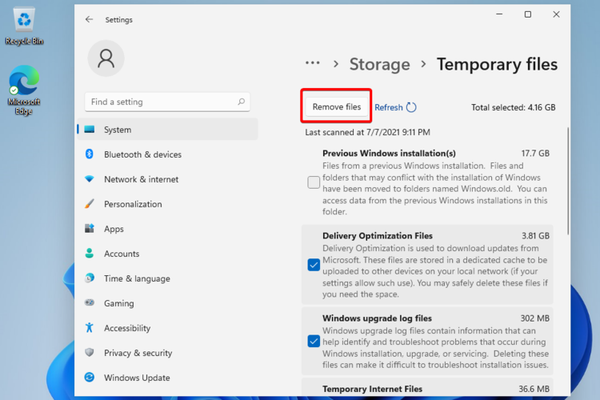The width and height of the screenshot is (600, 400).
Task: Click the chevron before Temporary files
Action: point(423,64)
